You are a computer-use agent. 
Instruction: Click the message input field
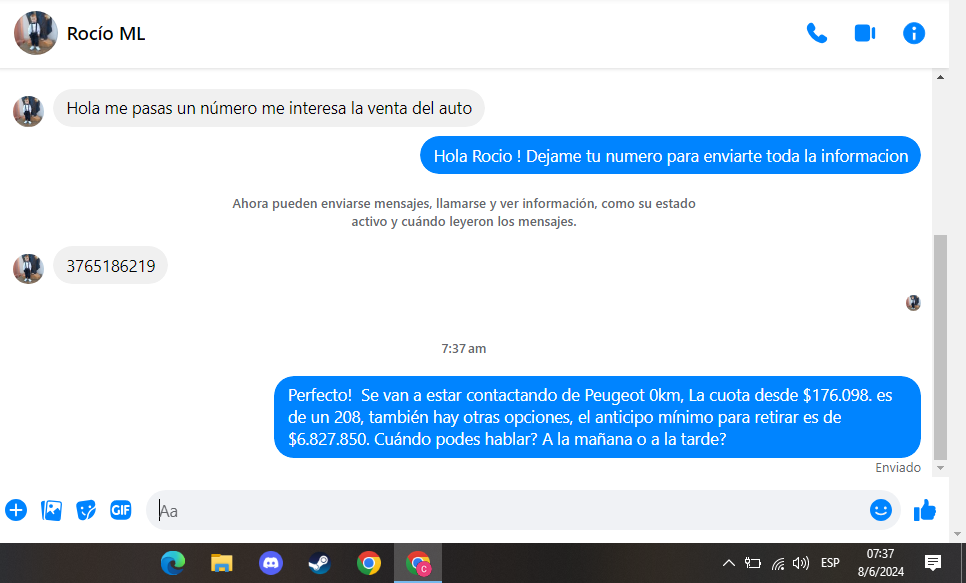coord(500,510)
